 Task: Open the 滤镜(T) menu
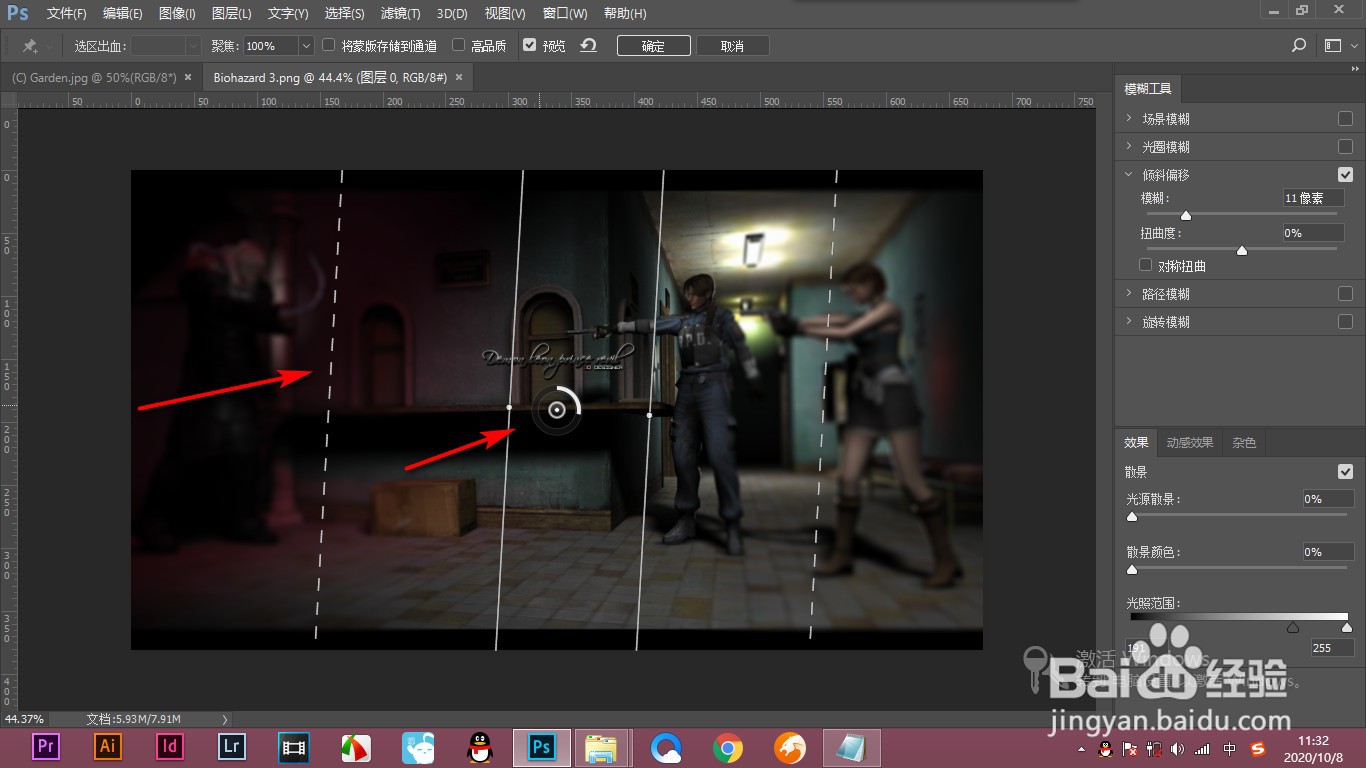coord(400,14)
